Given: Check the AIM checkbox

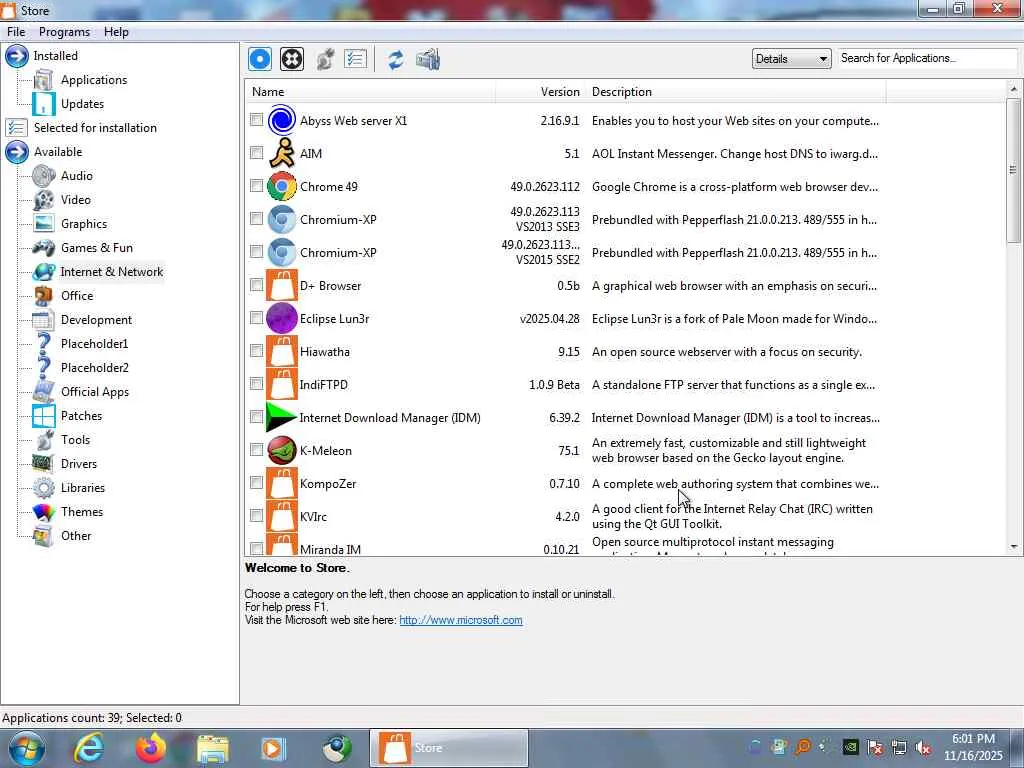Looking at the screenshot, I should click(257, 153).
